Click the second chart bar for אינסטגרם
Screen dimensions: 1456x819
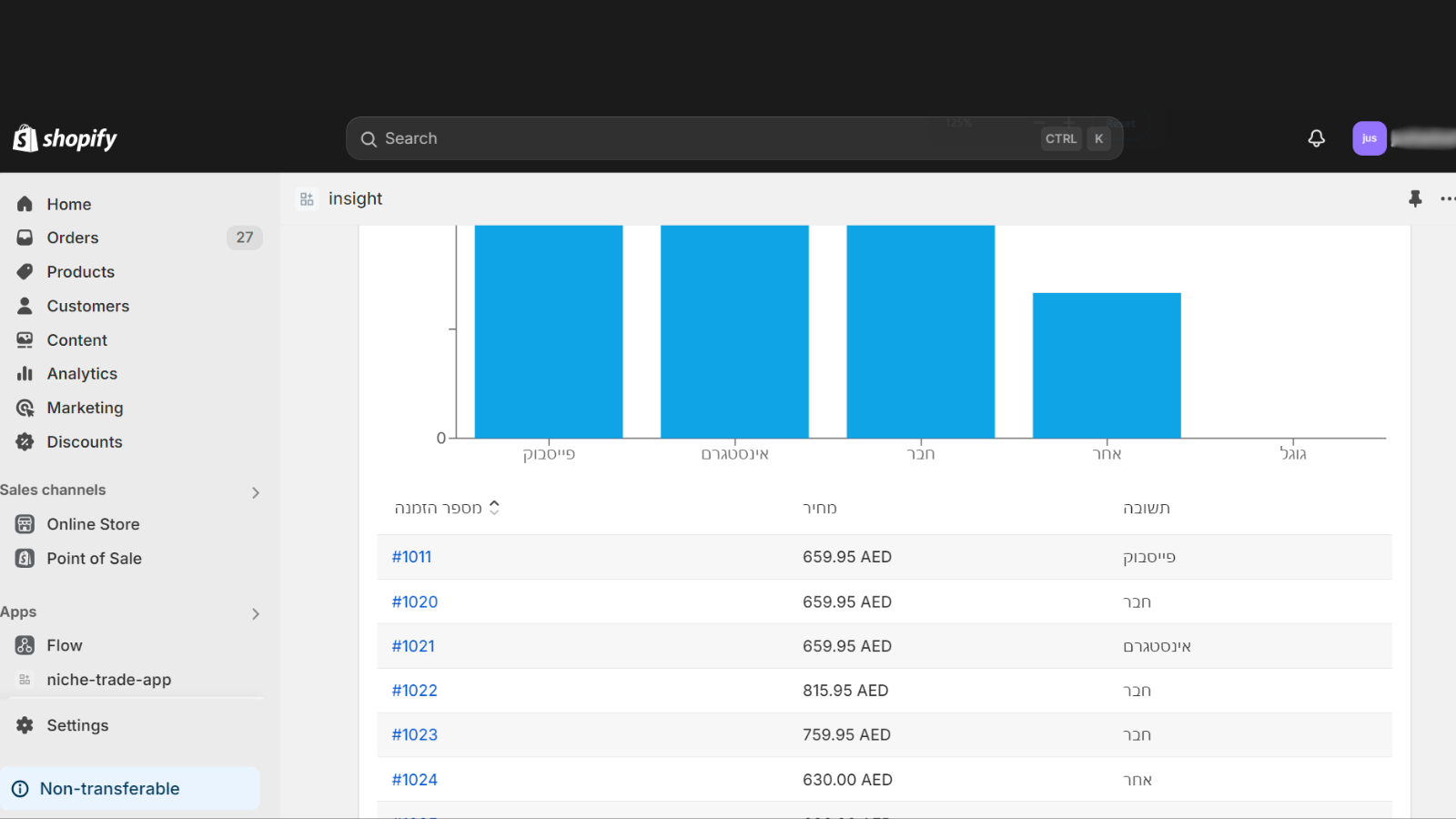(x=734, y=331)
